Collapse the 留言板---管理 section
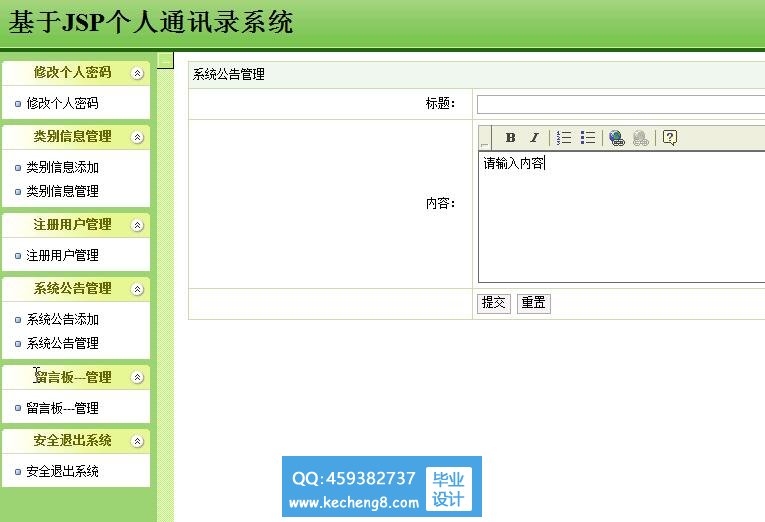The image size is (765, 522). (x=138, y=378)
